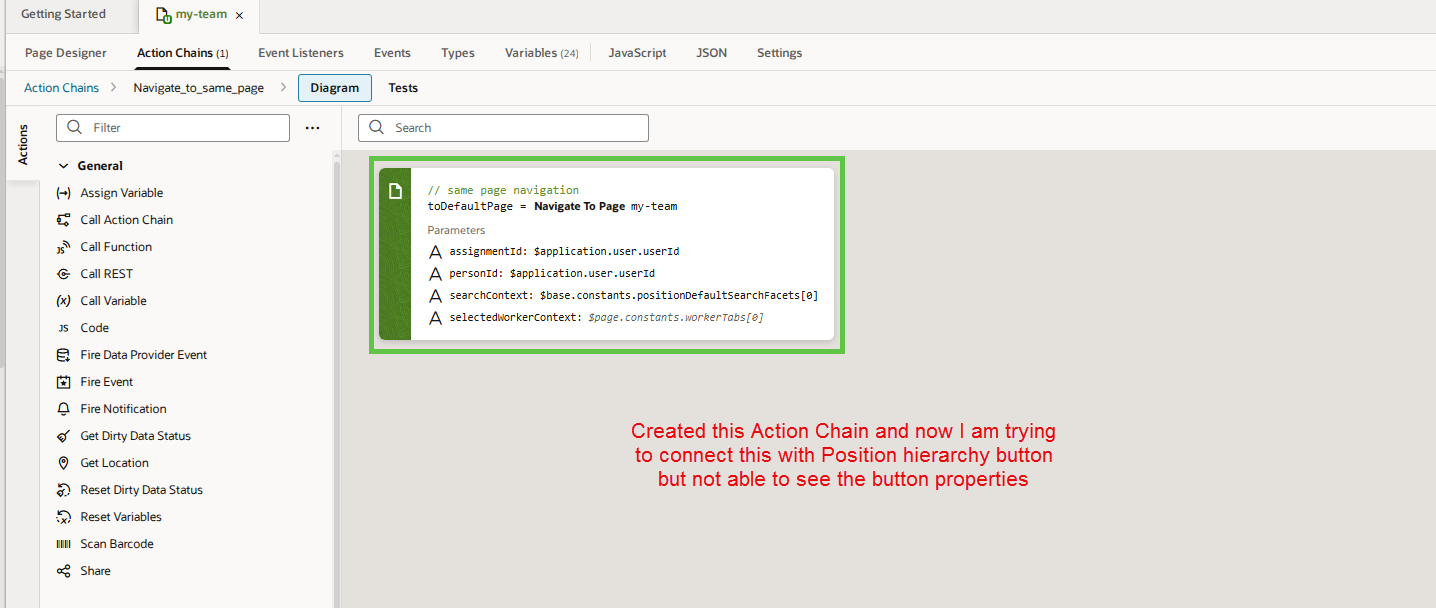Viewport: 1436px width, 608px height.
Task: Click the Scan Barcode icon
Action: [x=64, y=544]
